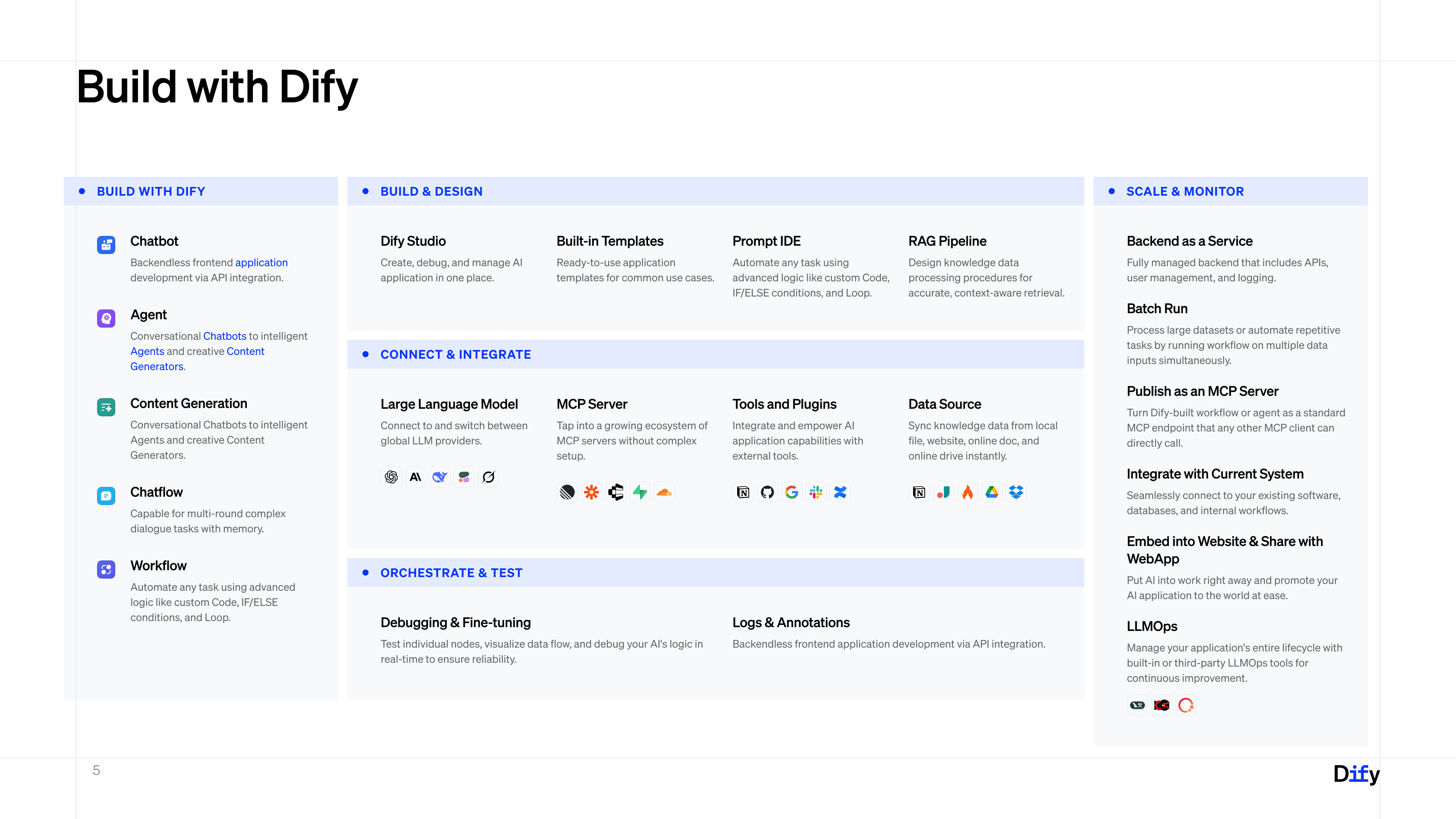Select the SCALE & MONITOR section header
Image resolution: width=1456 pixels, height=819 pixels.
(x=1185, y=191)
